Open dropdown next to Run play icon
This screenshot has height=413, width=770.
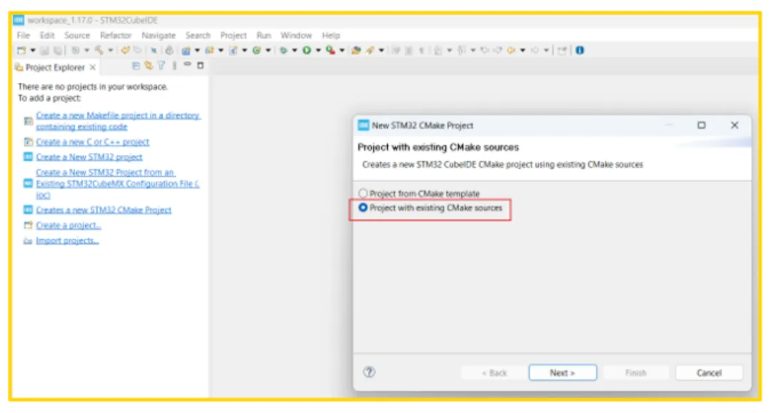click(x=318, y=50)
